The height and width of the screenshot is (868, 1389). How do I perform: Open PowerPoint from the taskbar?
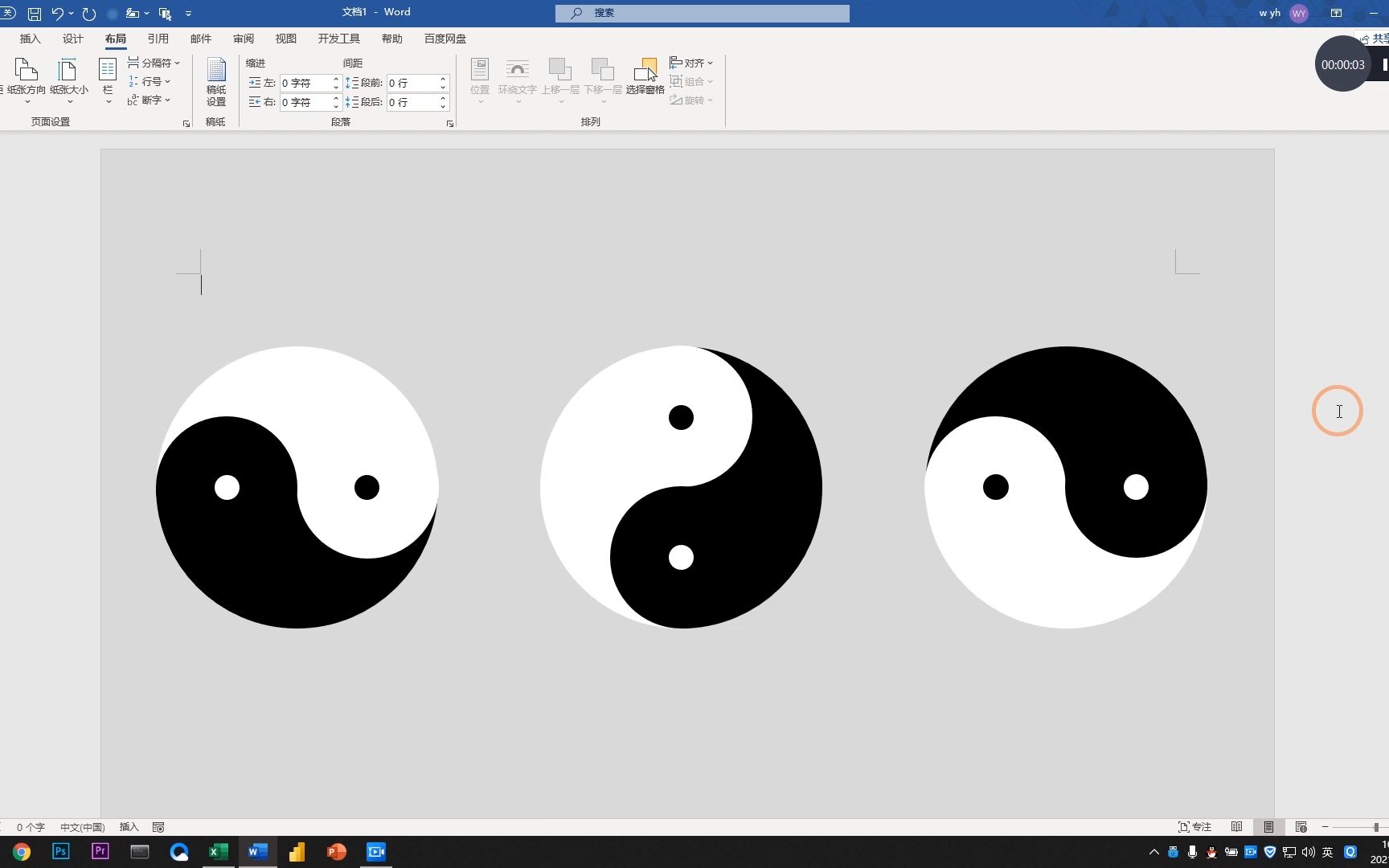pos(336,851)
